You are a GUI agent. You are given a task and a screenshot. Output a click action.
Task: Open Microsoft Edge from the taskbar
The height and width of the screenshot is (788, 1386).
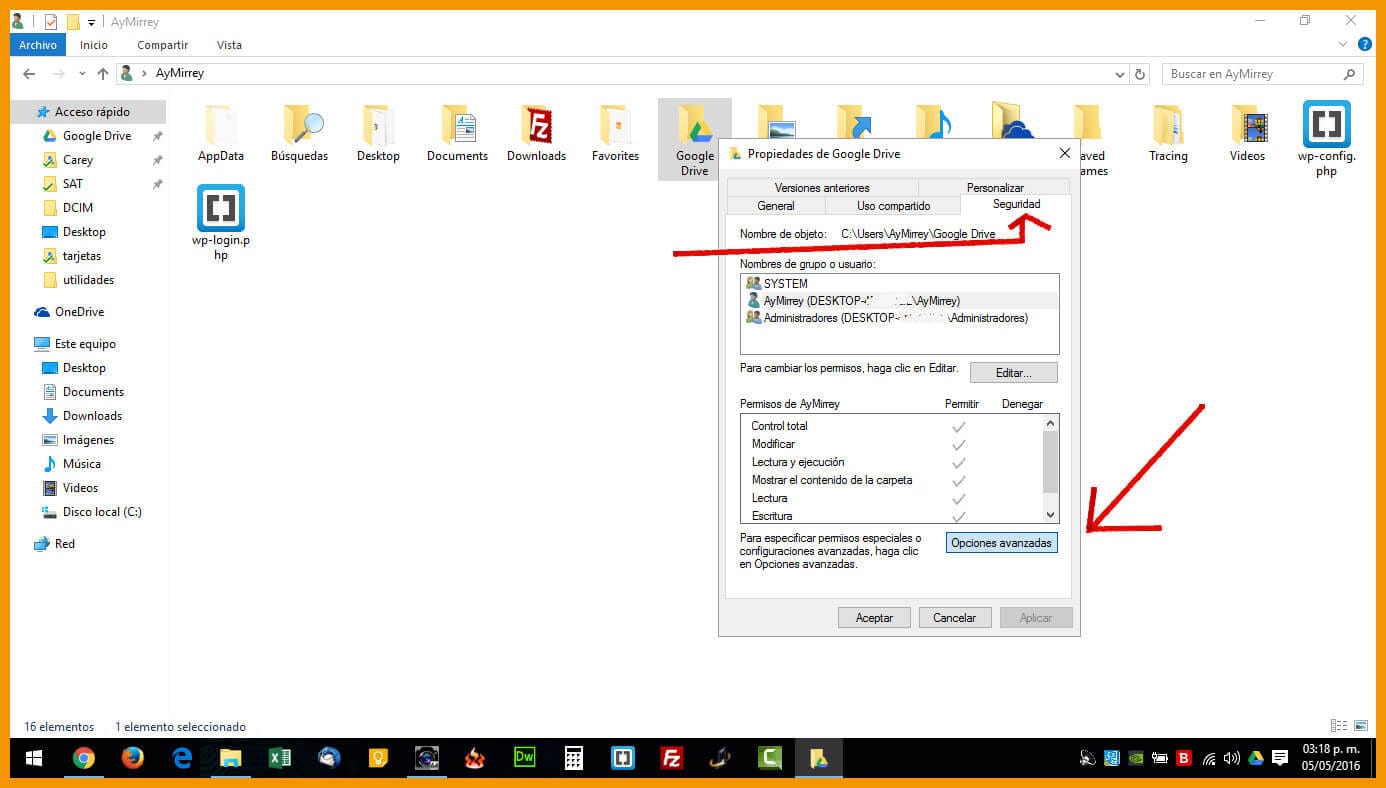pyautogui.click(x=182, y=758)
